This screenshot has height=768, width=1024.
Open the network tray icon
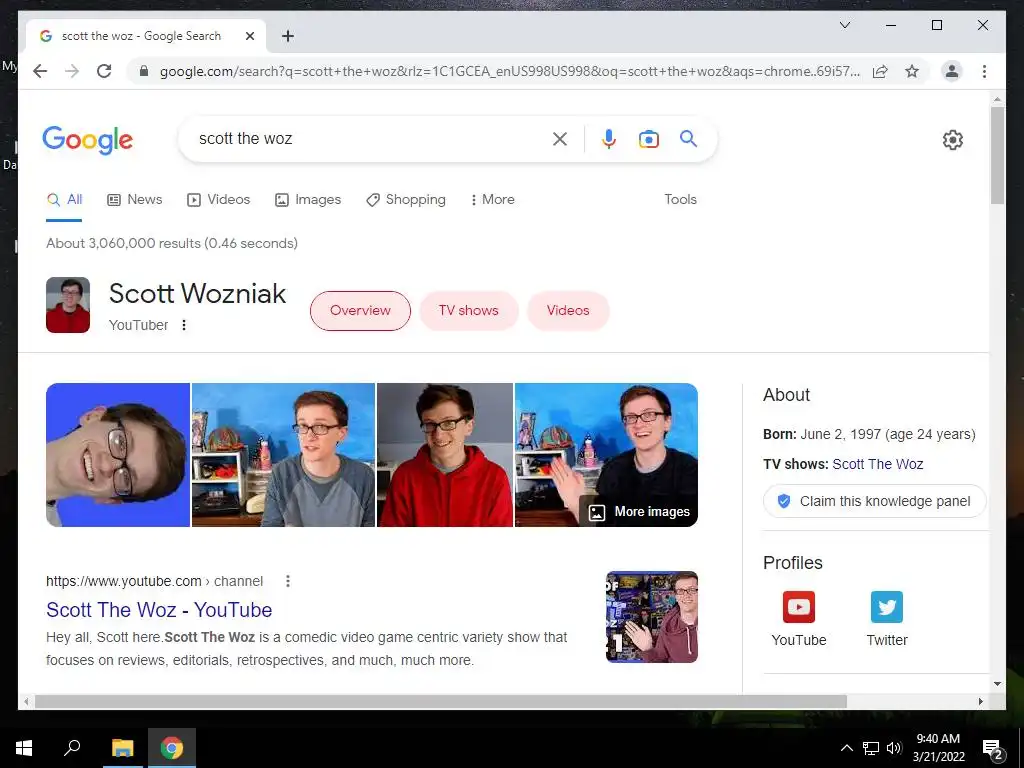coord(871,748)
